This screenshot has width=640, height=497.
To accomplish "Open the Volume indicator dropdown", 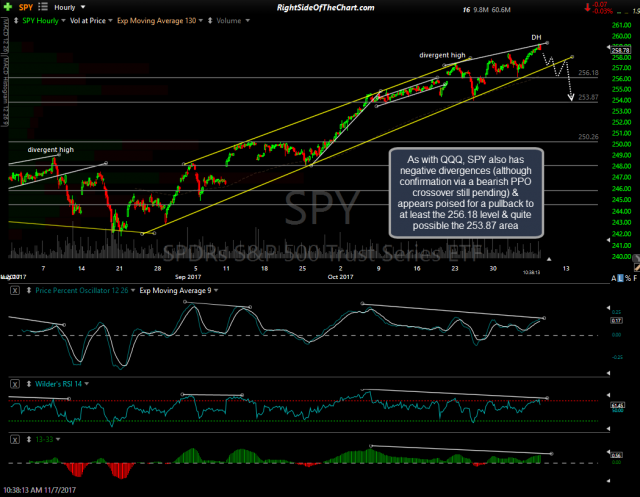I will click(247, 20).
